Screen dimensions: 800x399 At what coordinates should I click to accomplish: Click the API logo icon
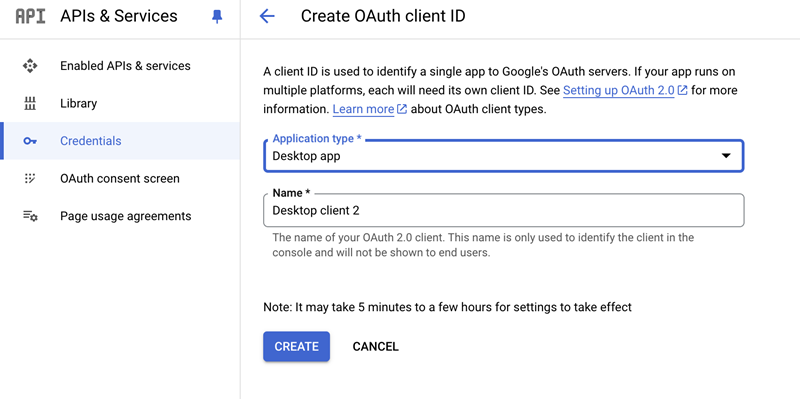[30, 16]
